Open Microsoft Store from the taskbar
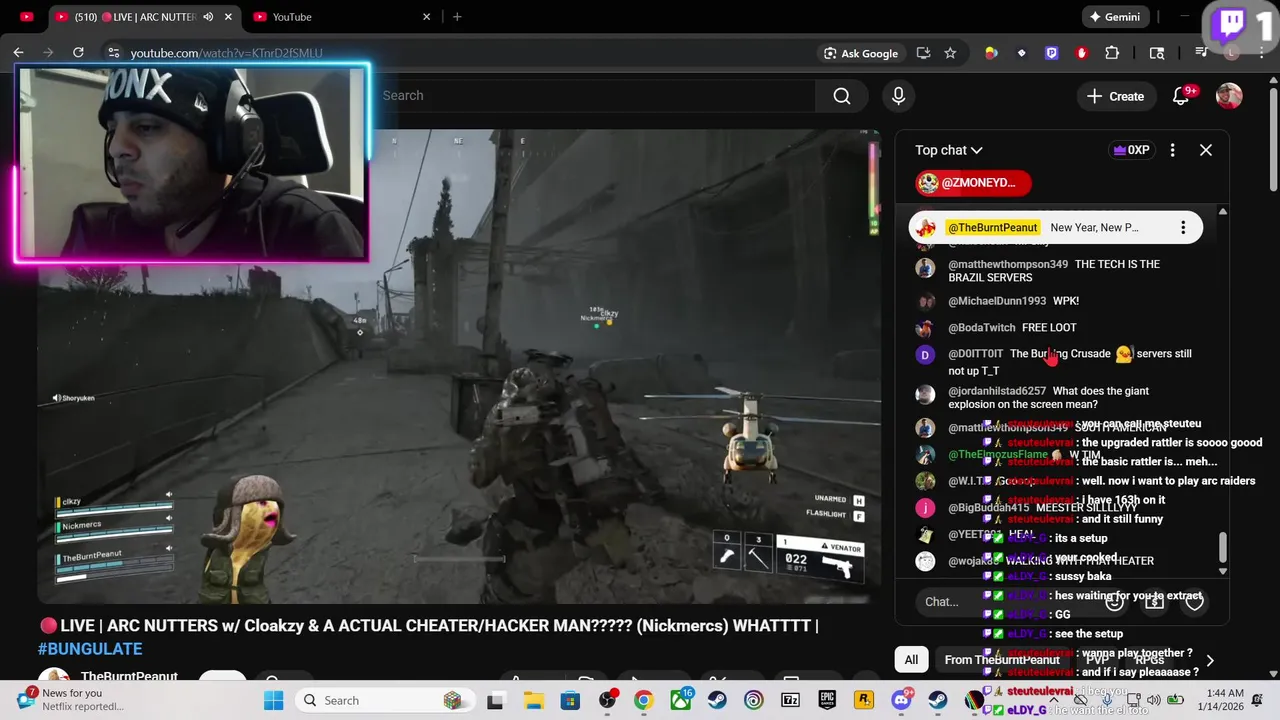The height and width of the screenshot is (720, 1280). click(570, 700)
